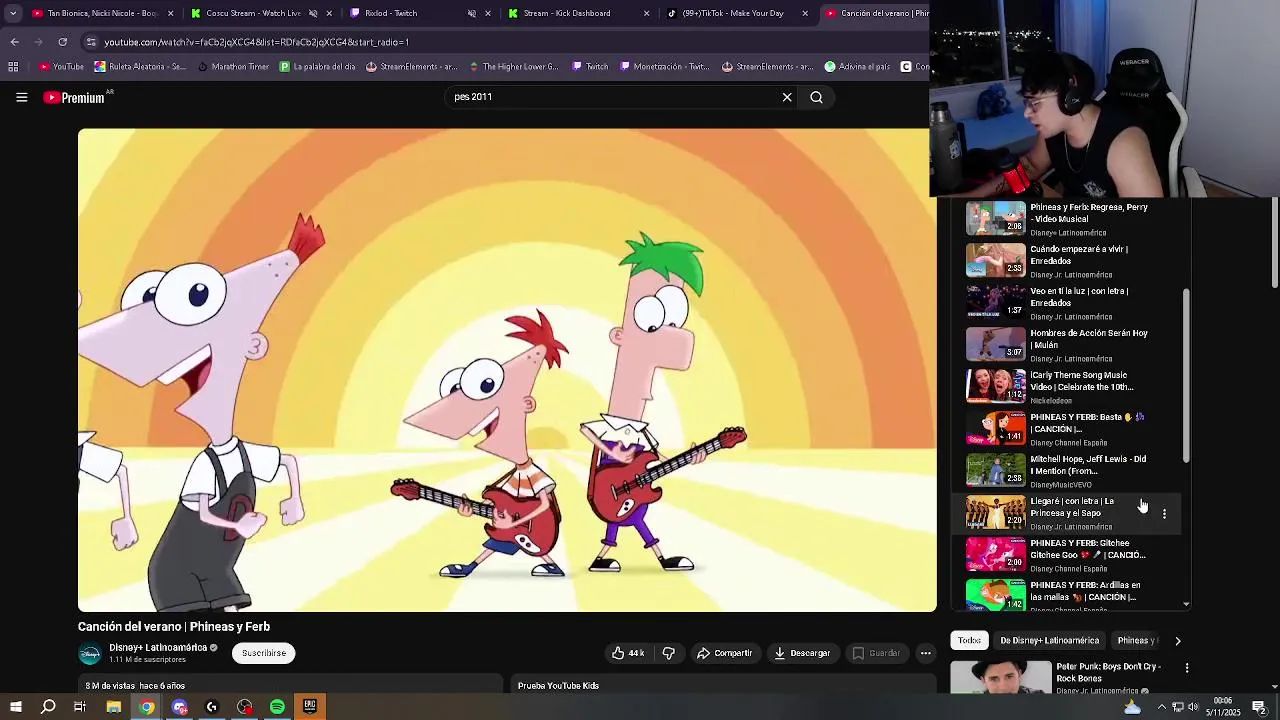Open the Marathon Timer bookmark

[x=233, y=67]
